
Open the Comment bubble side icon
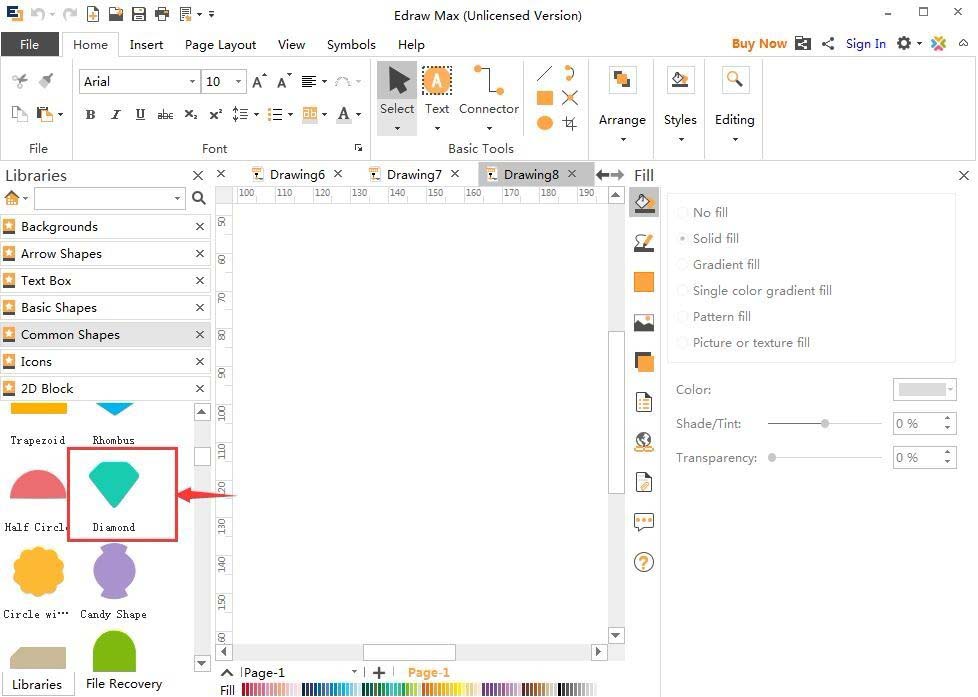(644, 522)
